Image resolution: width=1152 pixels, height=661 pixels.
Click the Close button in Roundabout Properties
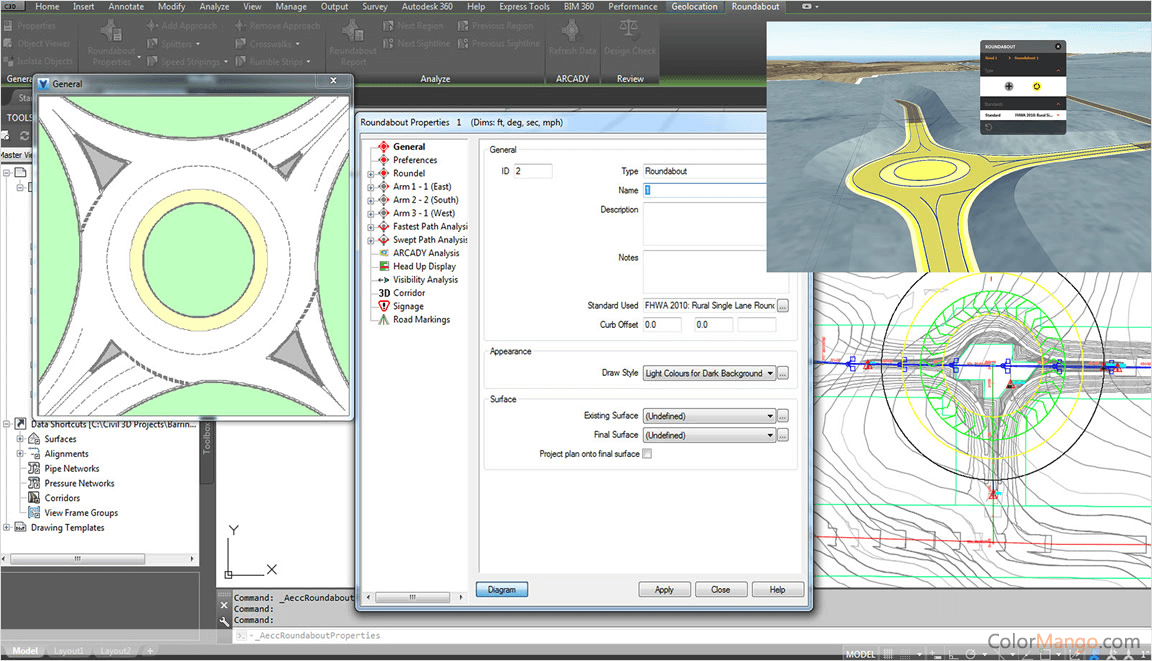[x=721, y=590]
